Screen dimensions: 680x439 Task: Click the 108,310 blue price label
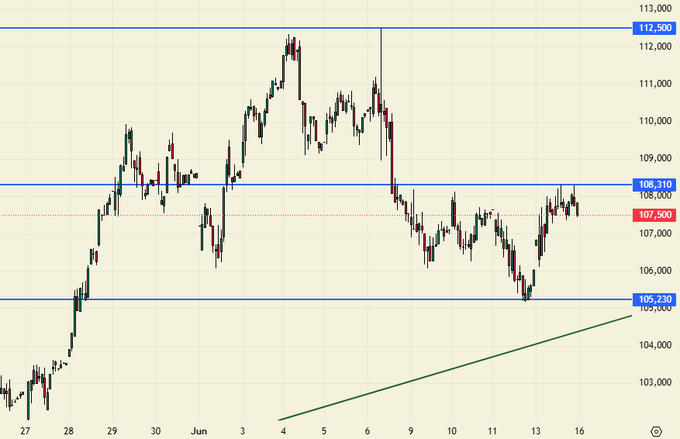pyautogui.click(x=655, y=185)
